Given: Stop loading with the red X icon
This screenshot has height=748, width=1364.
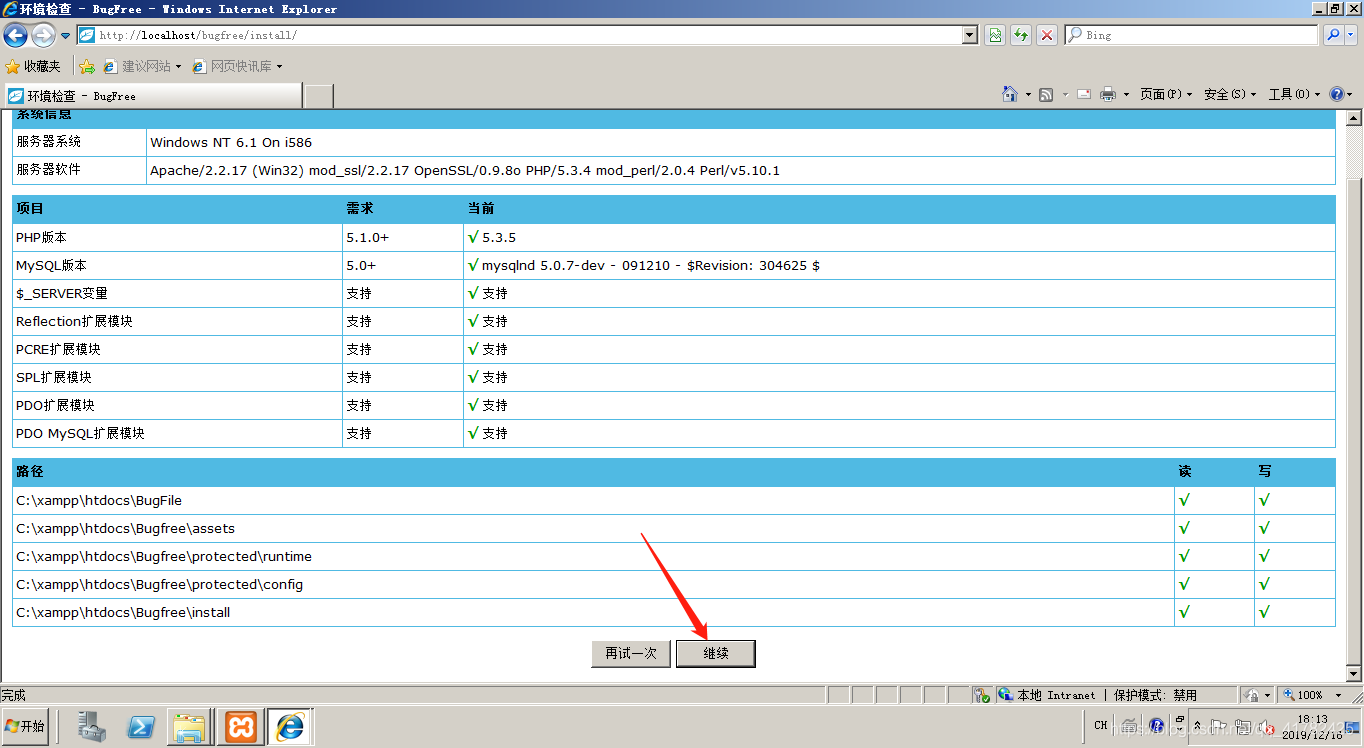Looking at the screenshot, I should (x=1047, y=35).
